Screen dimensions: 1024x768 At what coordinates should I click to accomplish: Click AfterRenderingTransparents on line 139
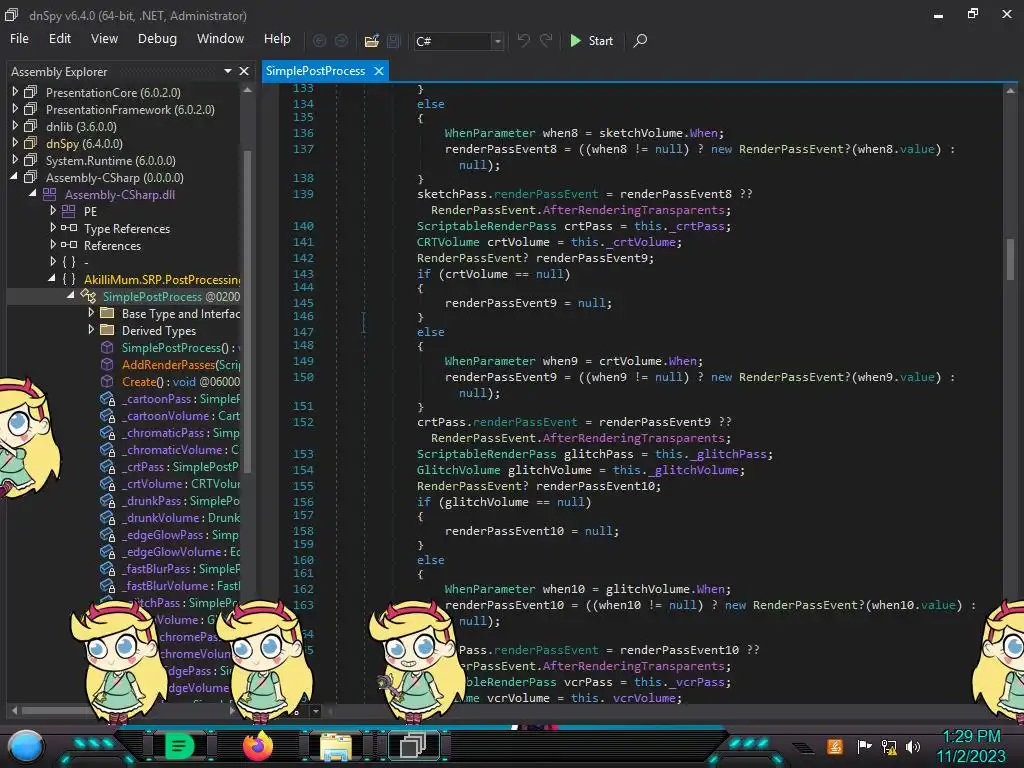(x=636, y=210)
